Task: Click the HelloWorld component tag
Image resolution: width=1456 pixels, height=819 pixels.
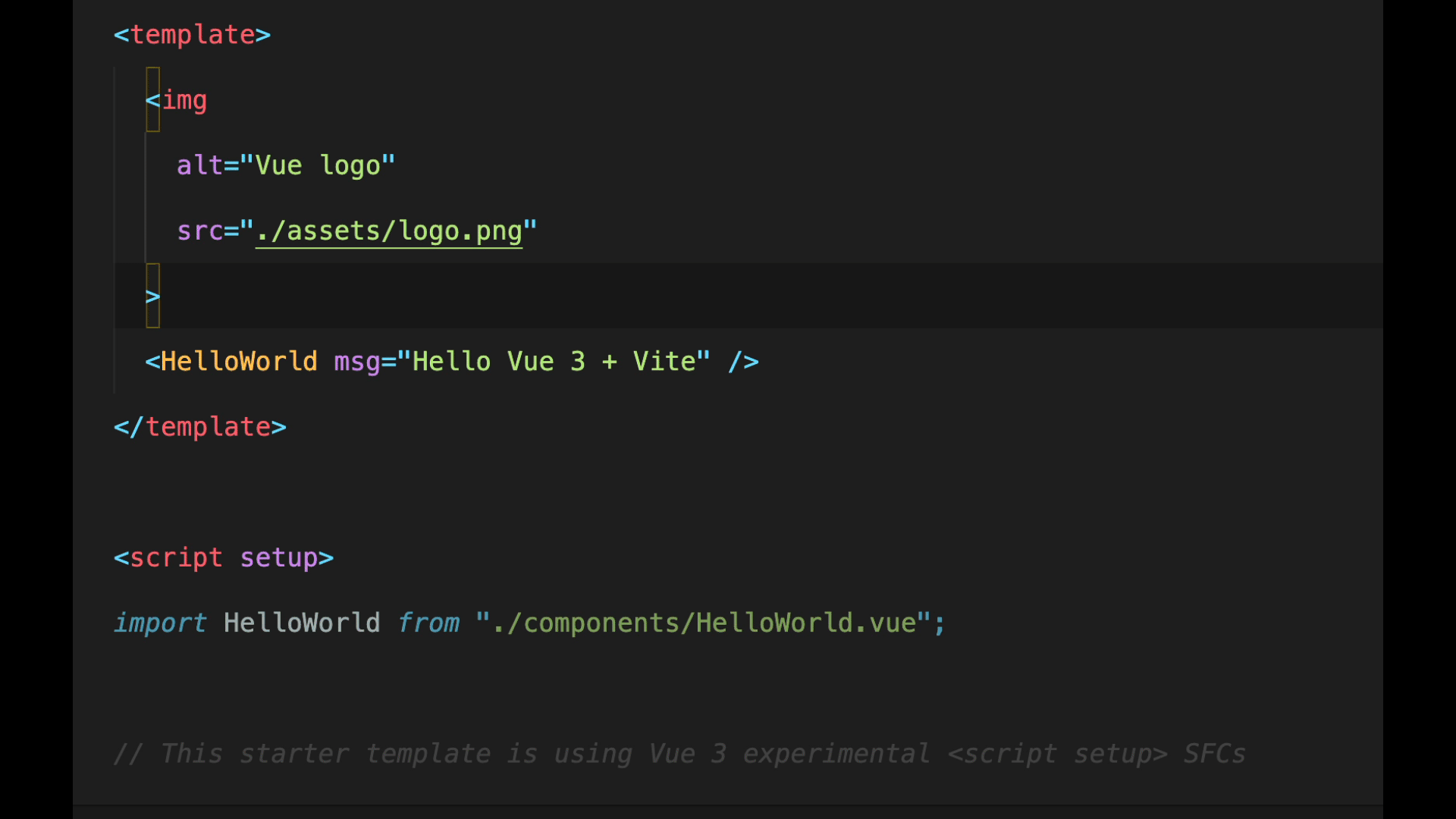Action: click(239, 362)
